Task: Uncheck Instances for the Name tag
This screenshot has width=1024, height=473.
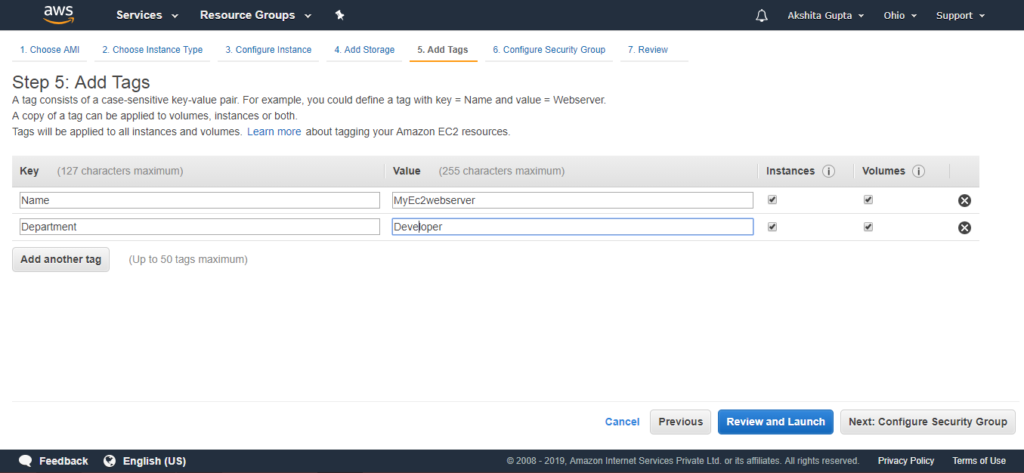Action: tap(773, 200)
